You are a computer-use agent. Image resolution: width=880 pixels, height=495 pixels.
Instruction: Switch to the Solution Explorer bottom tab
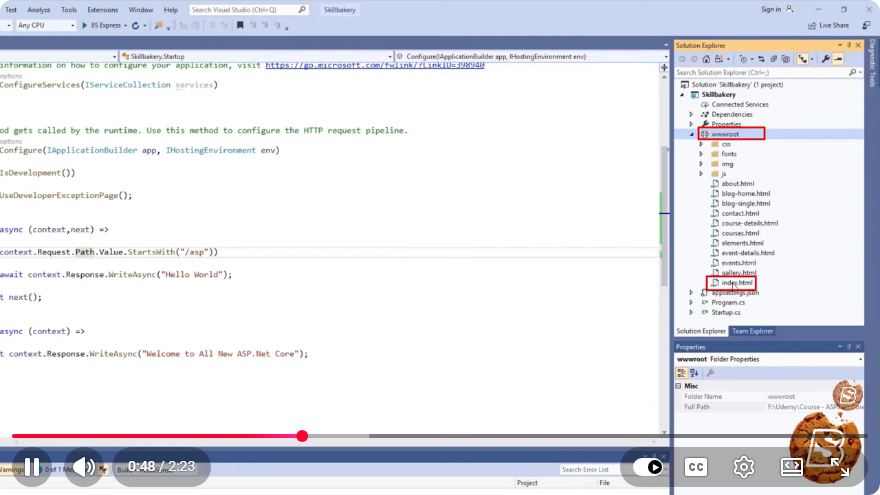pyautogui.click(x=701, y=331)
